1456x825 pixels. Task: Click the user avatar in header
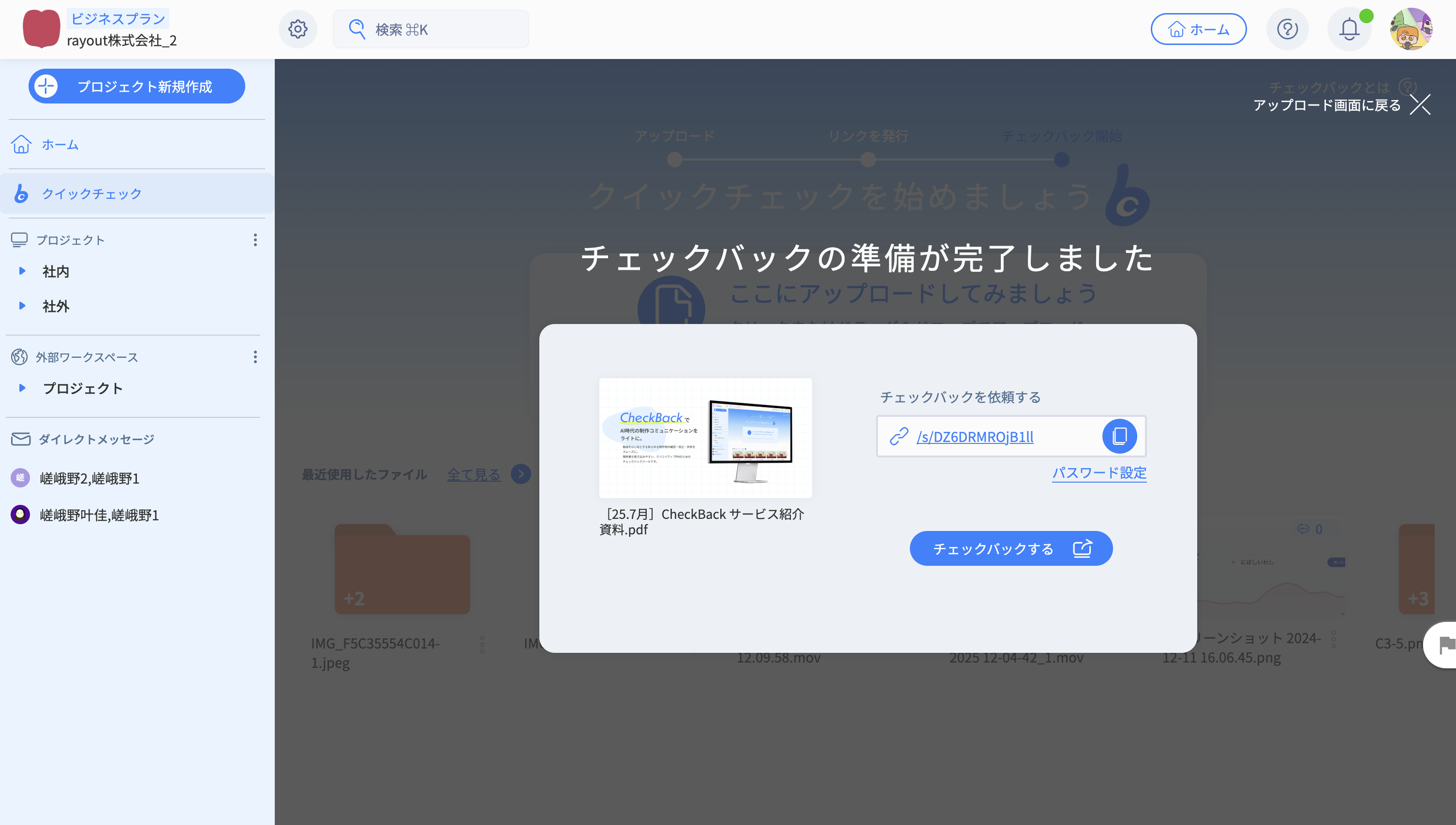tap(1411, 29)
